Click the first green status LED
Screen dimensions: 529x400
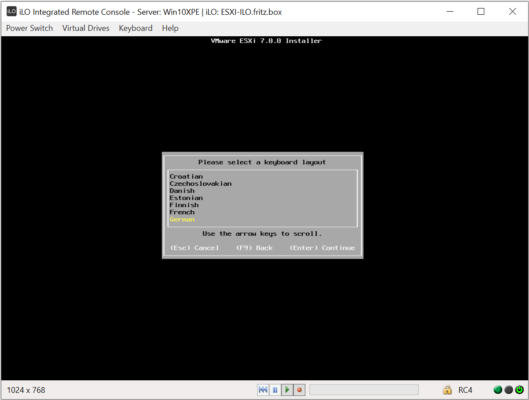(498, 390)
